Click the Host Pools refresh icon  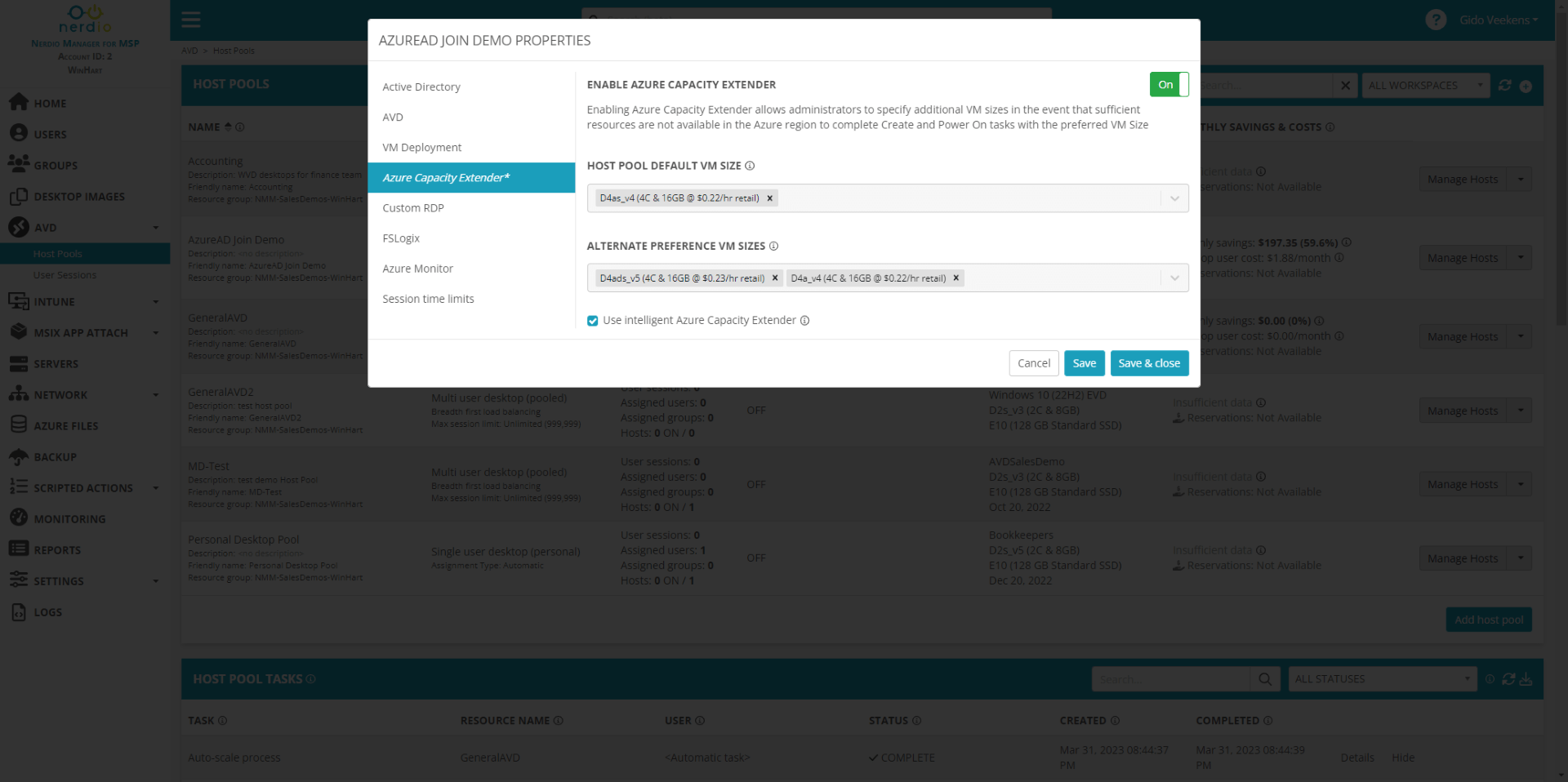(1504, 86)
